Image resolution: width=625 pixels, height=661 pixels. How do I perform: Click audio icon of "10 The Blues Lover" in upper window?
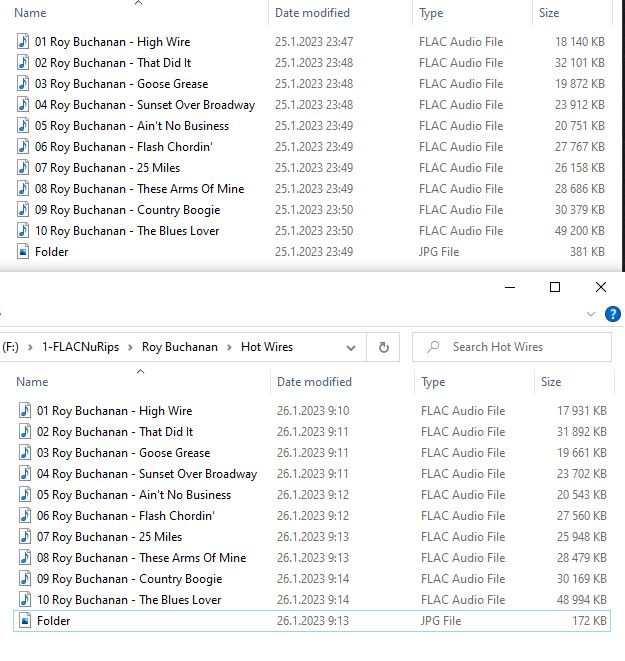(23, 230)
